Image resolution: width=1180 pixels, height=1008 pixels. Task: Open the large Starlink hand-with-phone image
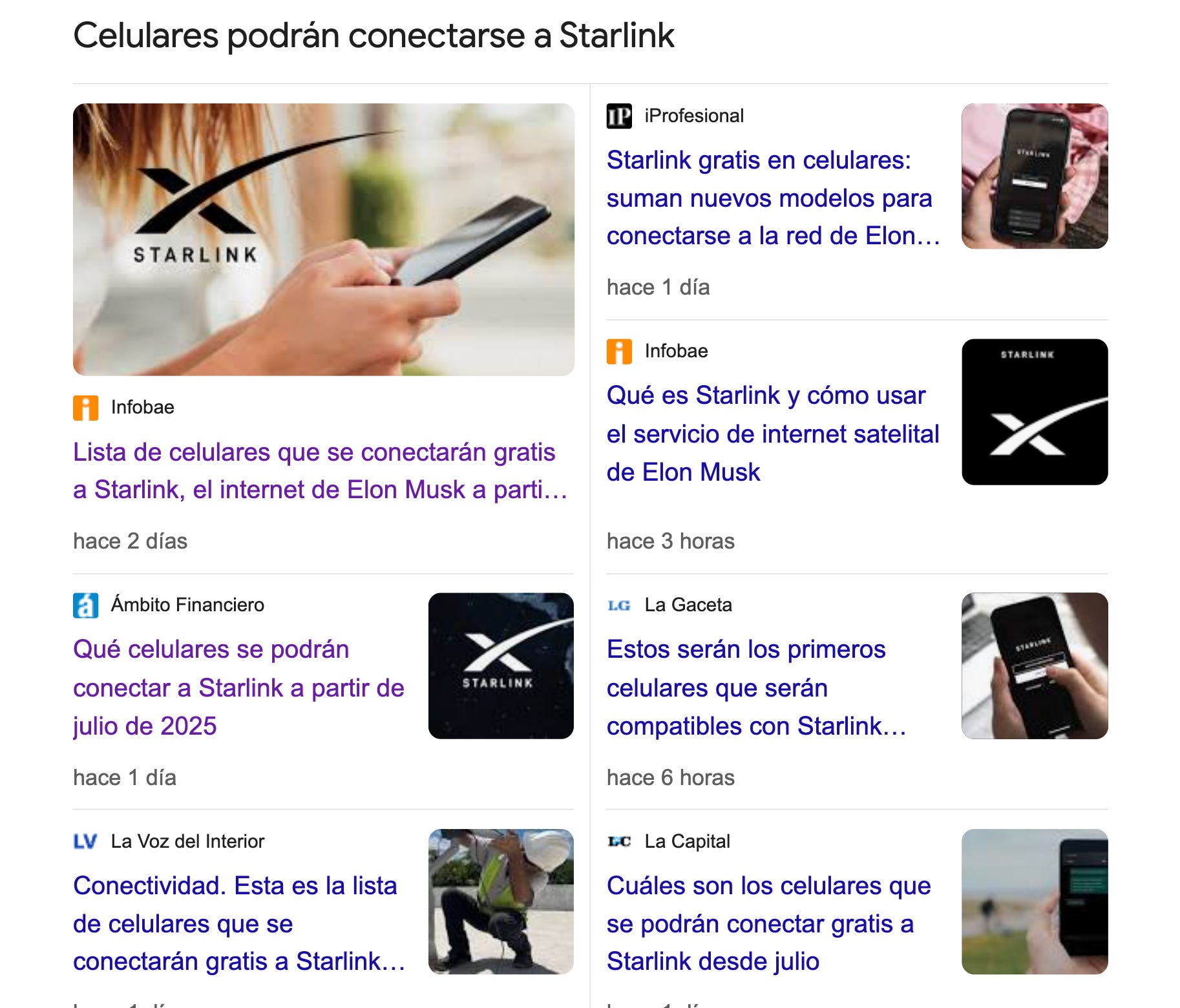324,240
